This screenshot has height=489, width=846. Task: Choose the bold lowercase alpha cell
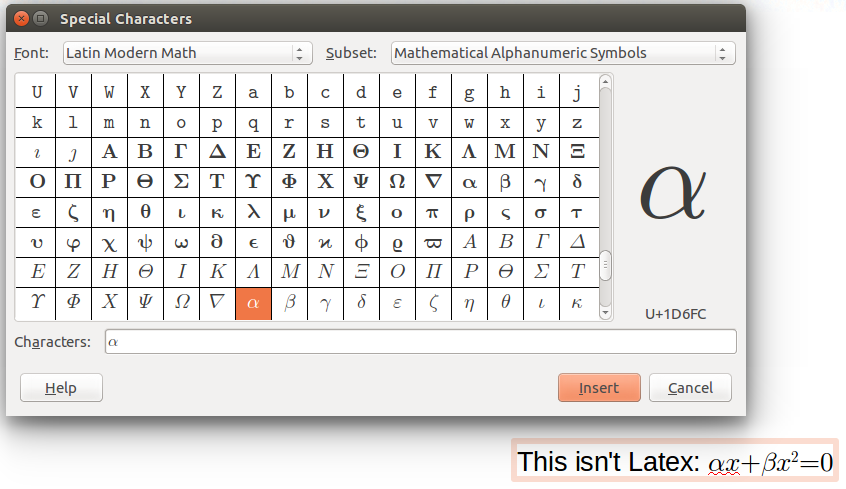click(469, 182)
